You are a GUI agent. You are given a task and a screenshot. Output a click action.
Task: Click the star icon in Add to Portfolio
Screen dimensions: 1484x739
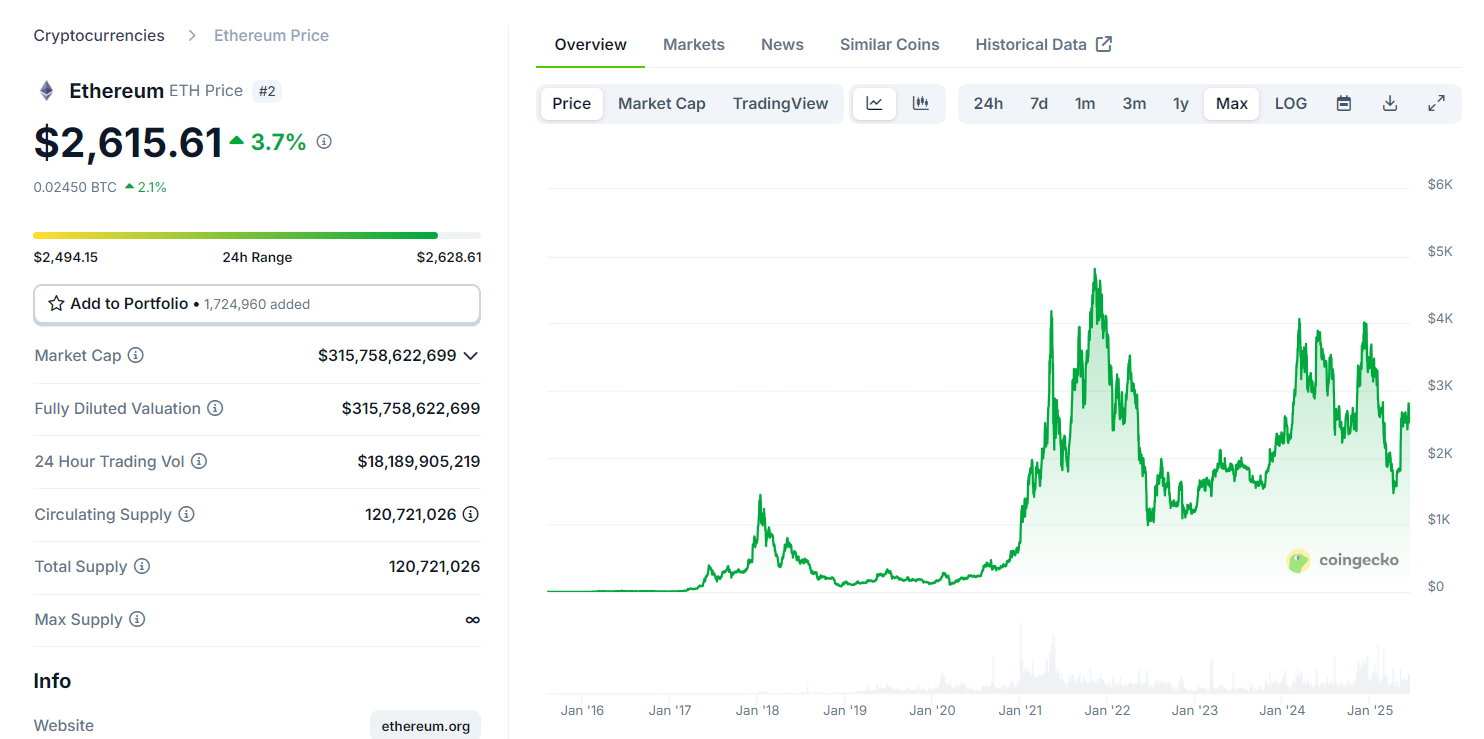(56, 304)
